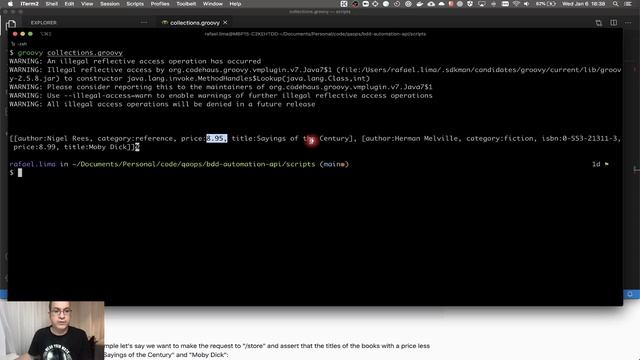Screen dimensions: 640x360
Task: Click the main git branch indicator
Action: [x=334, y=164]
